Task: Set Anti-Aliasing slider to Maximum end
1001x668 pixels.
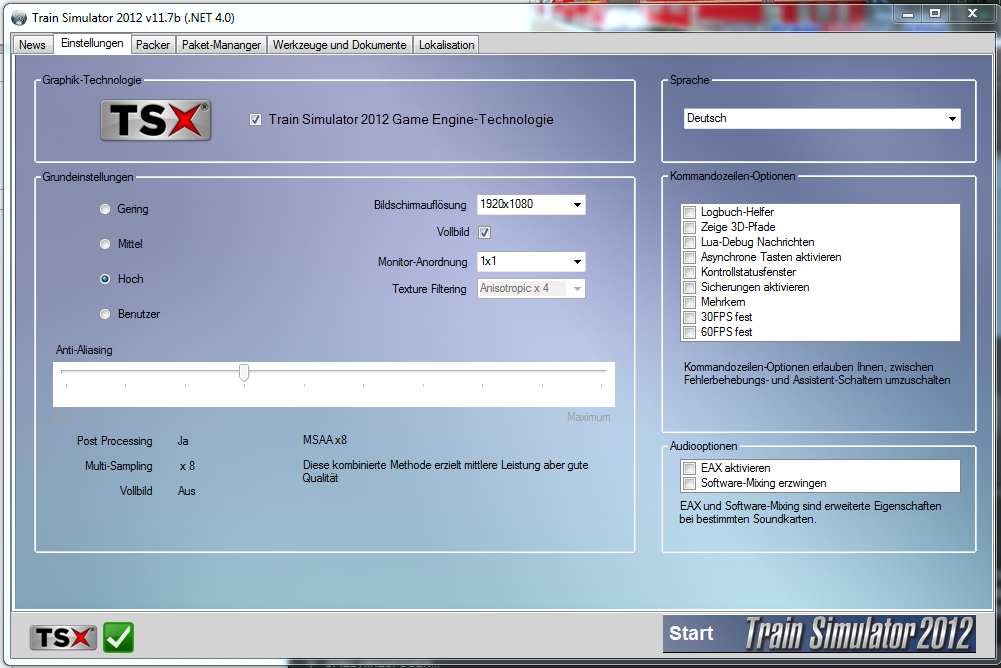Action: (601, 371)
